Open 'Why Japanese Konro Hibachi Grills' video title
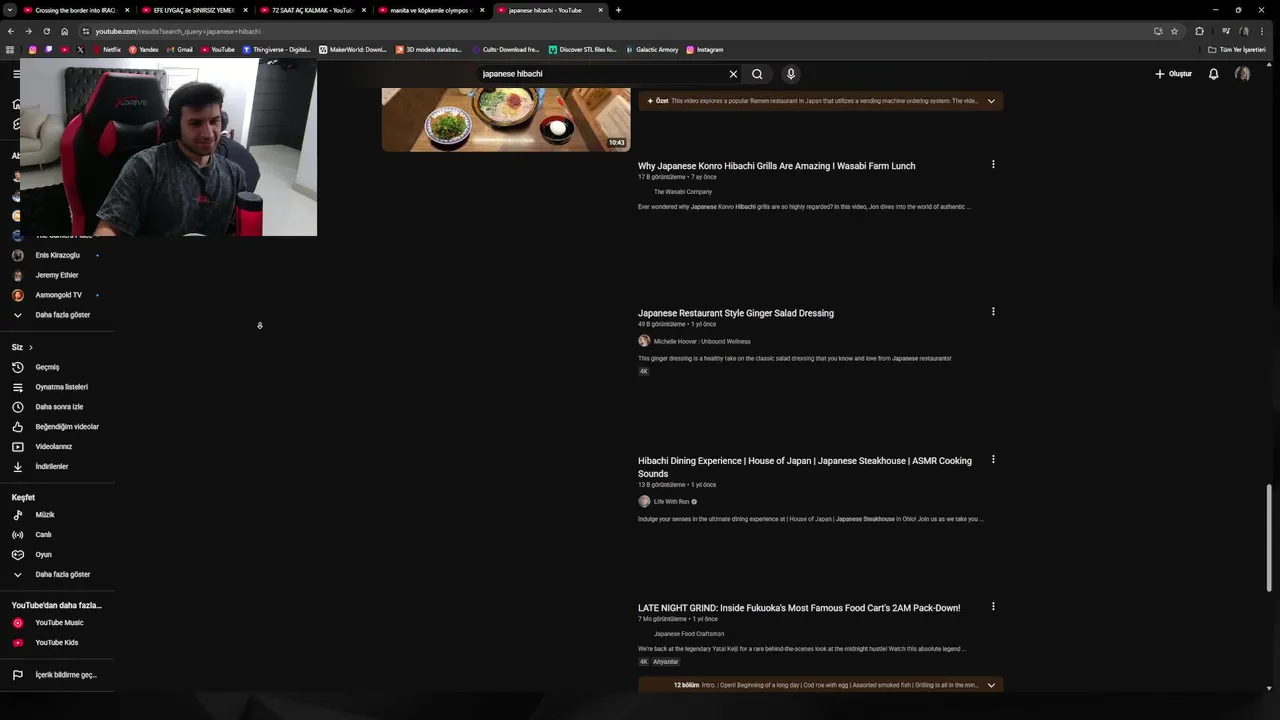The height and width of the screenshot is (720, 1280). coord(776,166)
